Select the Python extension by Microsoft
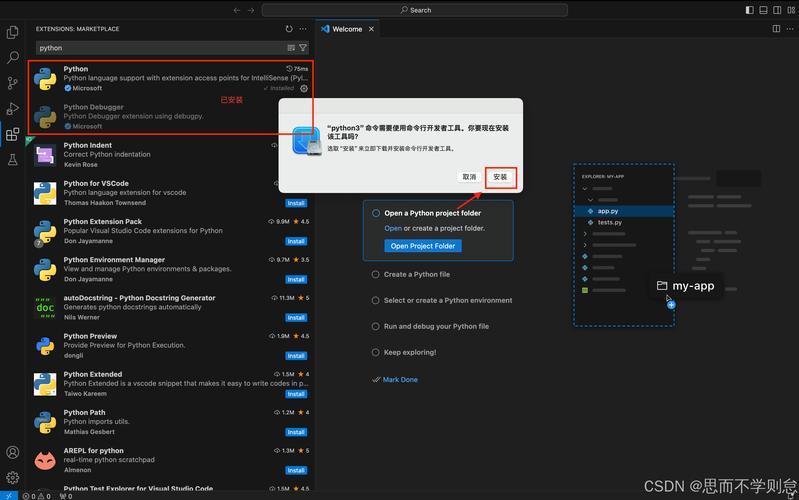Viewport: 799px width, 500px height. (171, 78)
